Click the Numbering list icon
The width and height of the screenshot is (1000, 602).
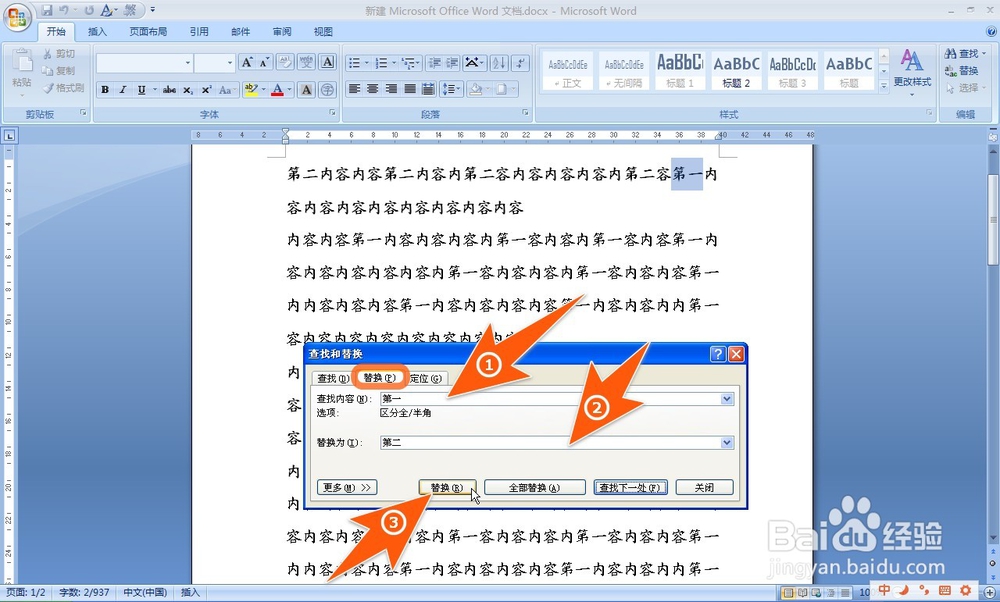[x=381, y=62]
